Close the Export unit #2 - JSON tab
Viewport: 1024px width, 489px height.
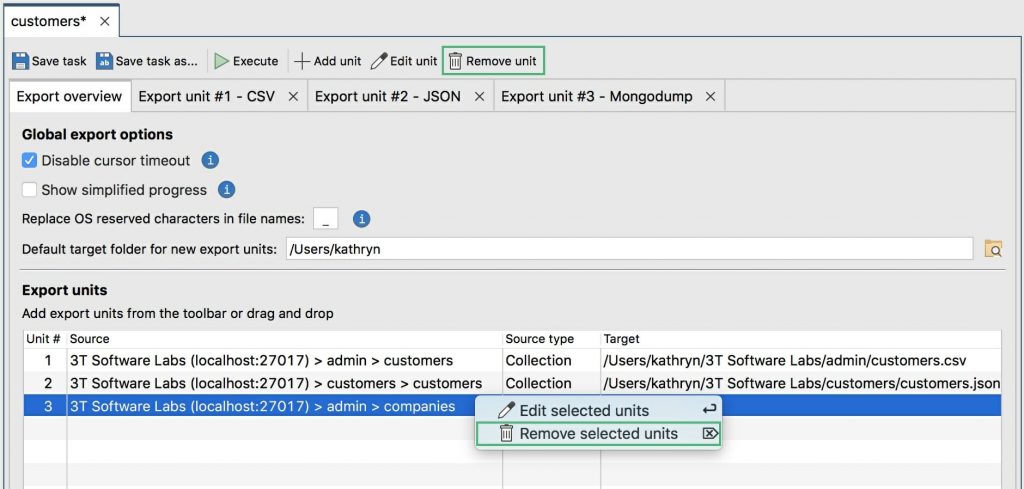[479, 97]
